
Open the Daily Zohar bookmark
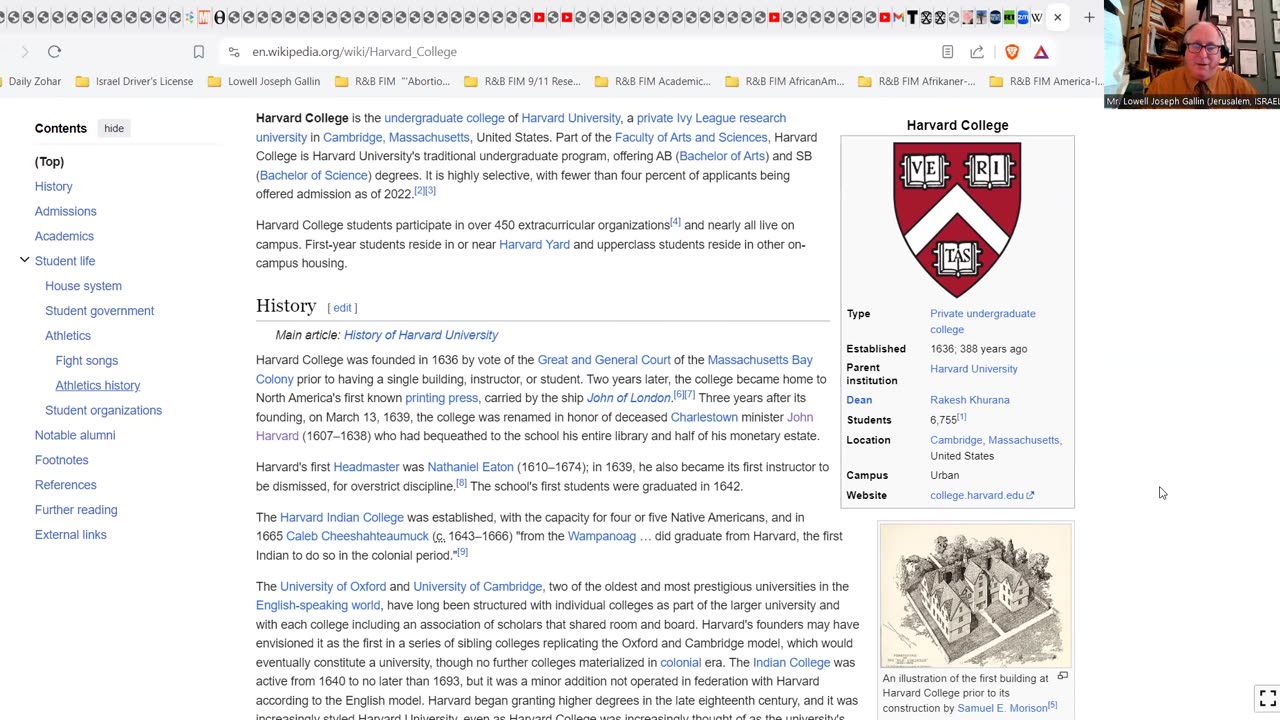point(35,81)
